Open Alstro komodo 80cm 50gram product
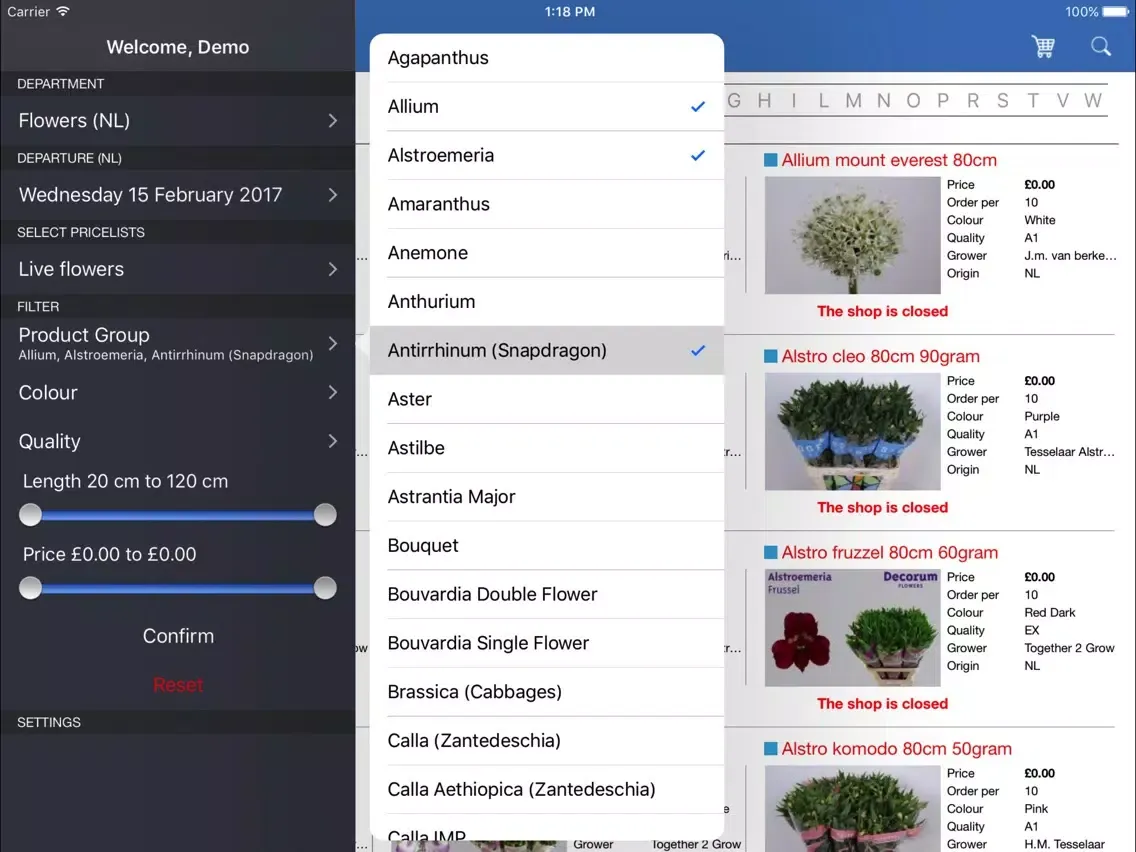The width and height of the screenshot is (1136, 852). [x=896, y=749]
